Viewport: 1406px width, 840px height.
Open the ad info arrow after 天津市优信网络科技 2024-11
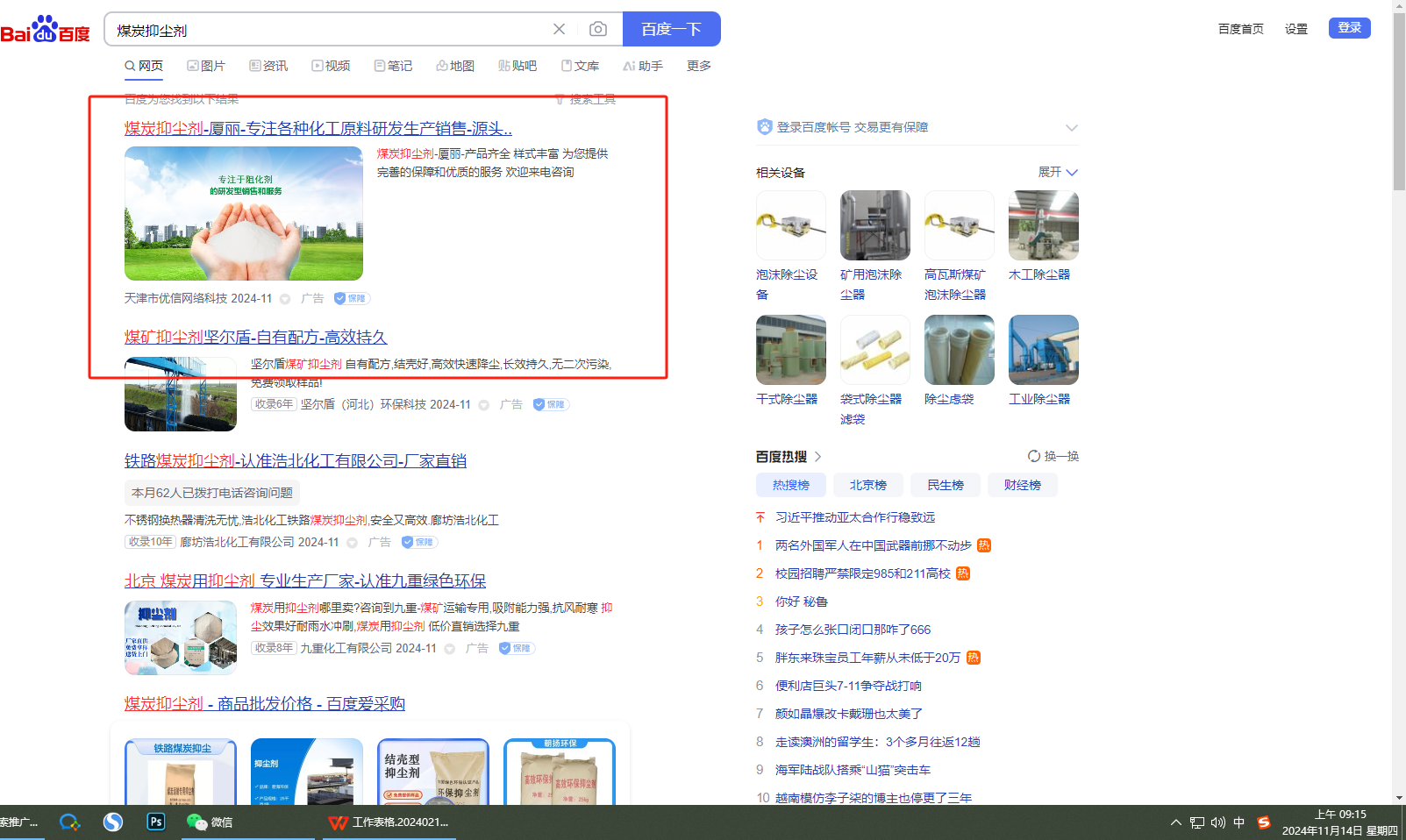pyautogui.click(x=285, y=299)
